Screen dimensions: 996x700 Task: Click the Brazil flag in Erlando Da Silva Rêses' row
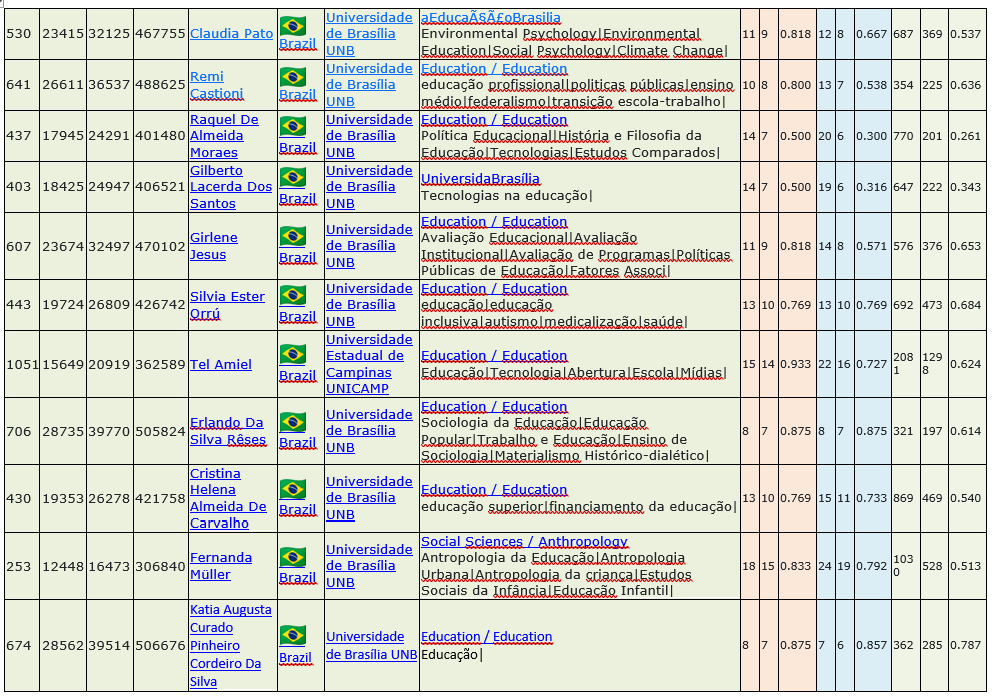(293, 421)
